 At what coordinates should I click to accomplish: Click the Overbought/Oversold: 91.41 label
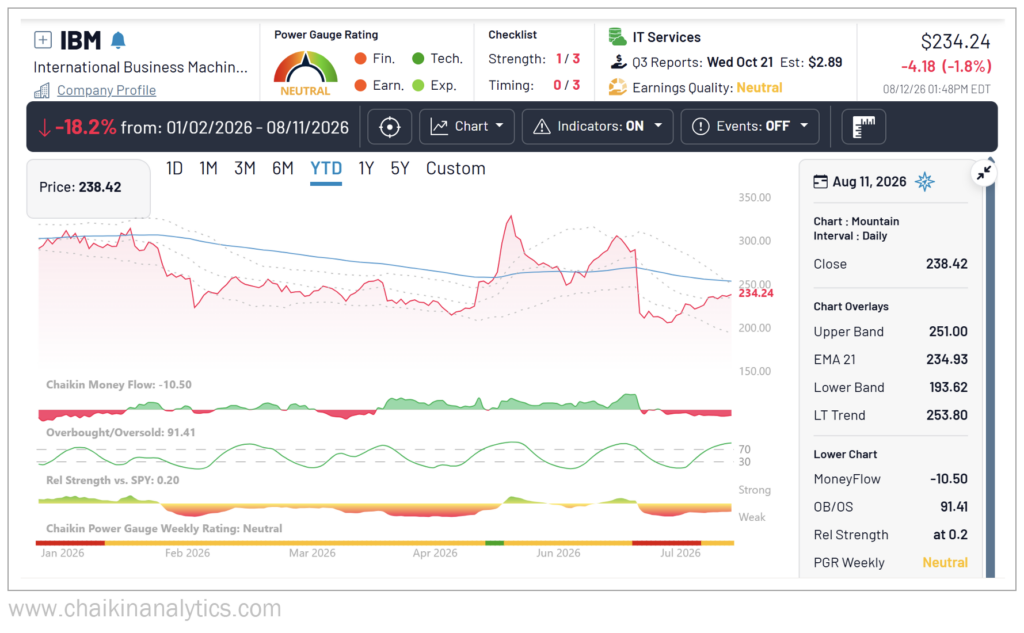pos(120,432)
